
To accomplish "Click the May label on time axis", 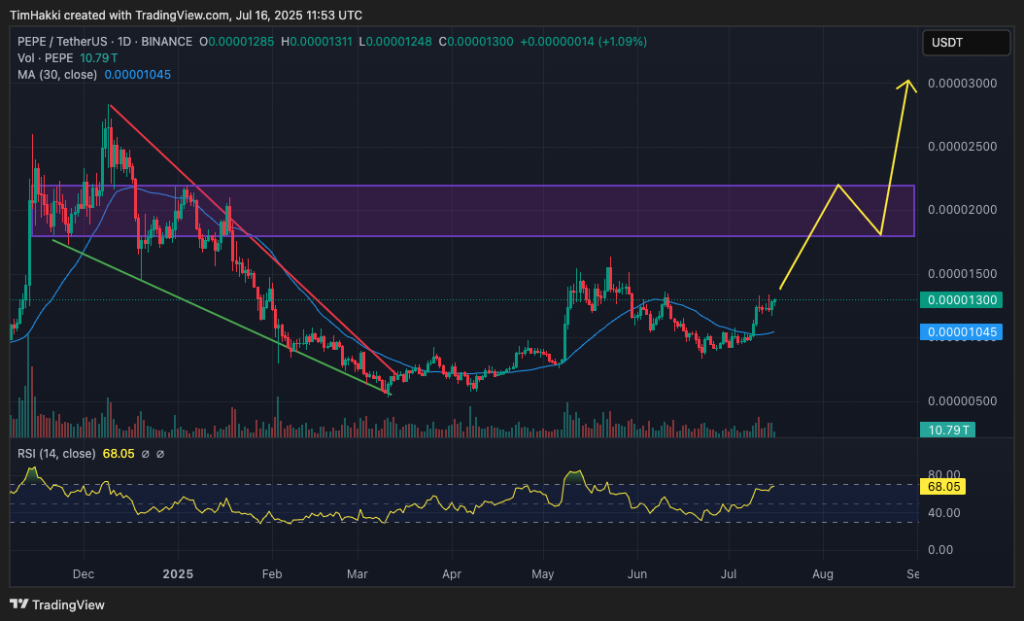I will 543,574.
